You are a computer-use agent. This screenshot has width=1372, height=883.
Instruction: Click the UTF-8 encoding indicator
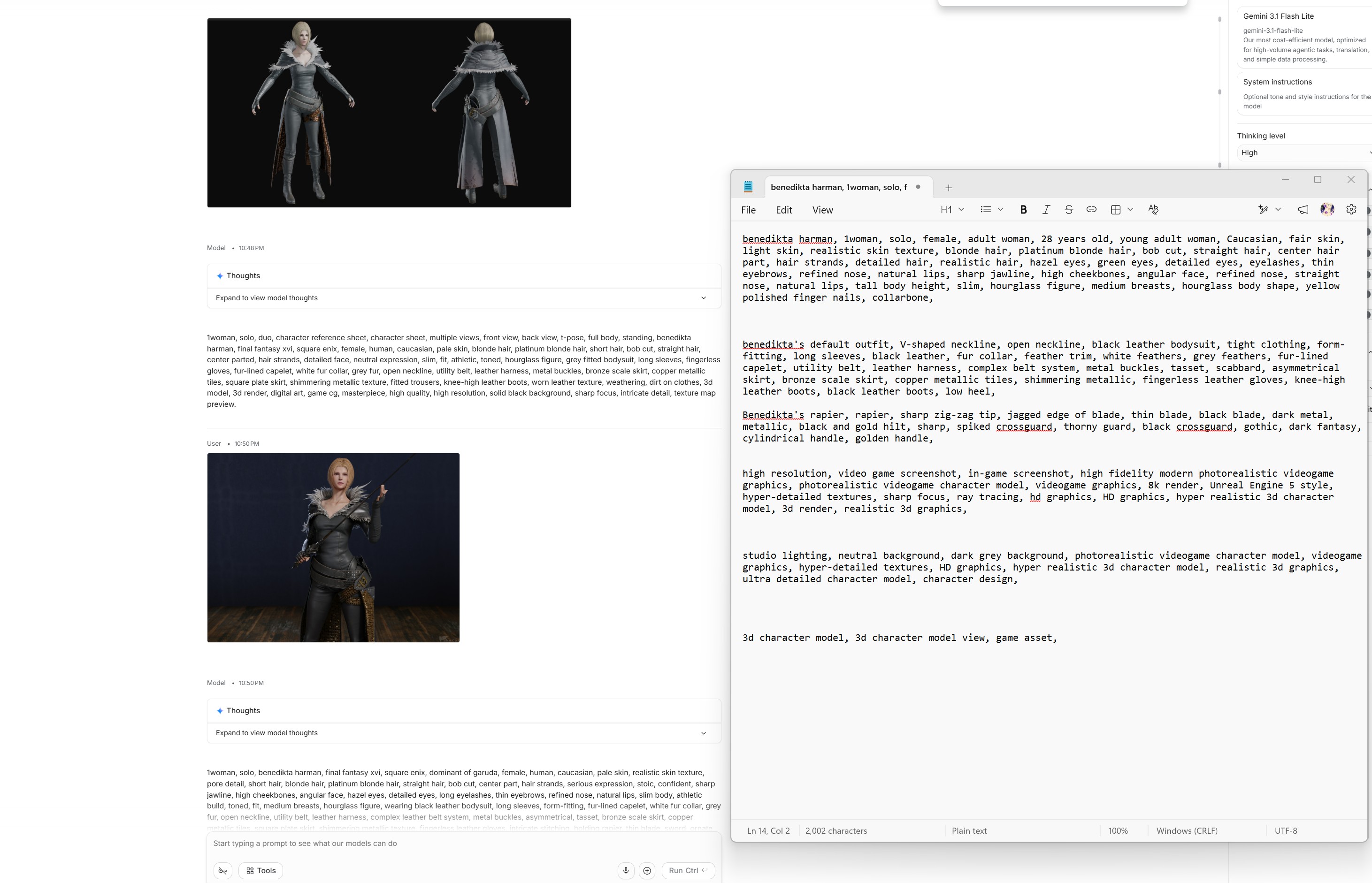point(1286,831)
